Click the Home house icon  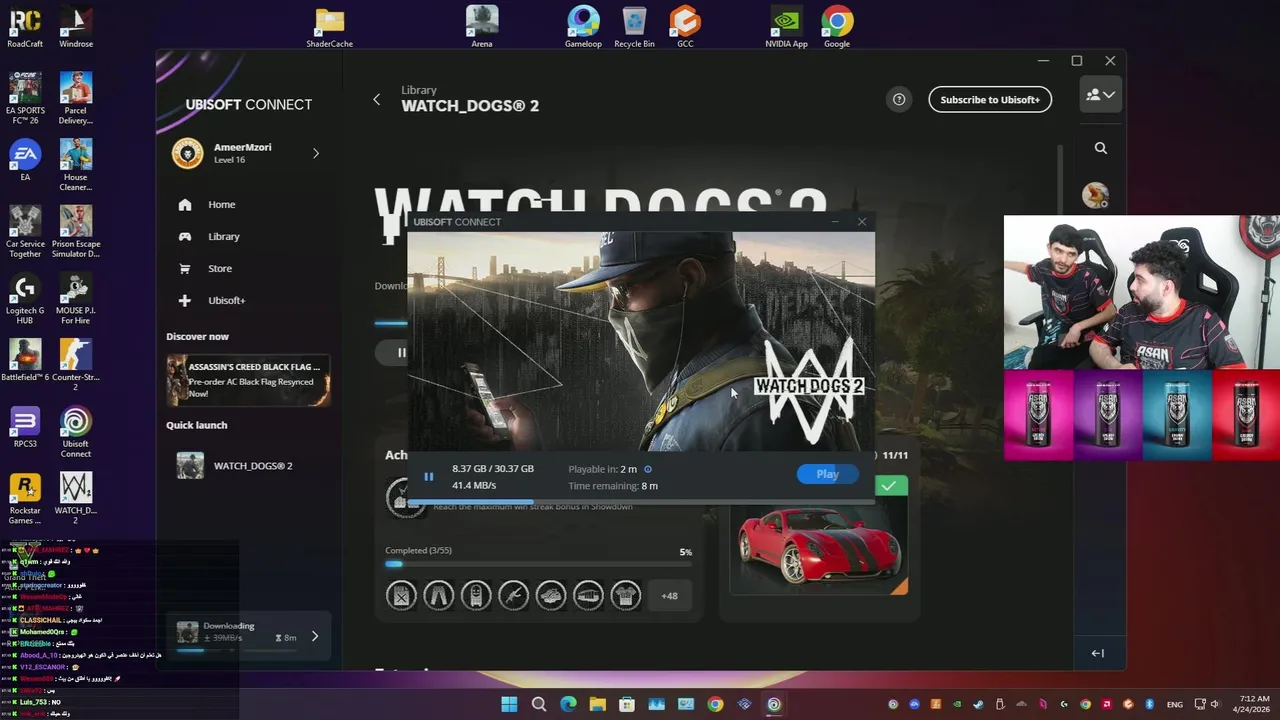point(185,204)
